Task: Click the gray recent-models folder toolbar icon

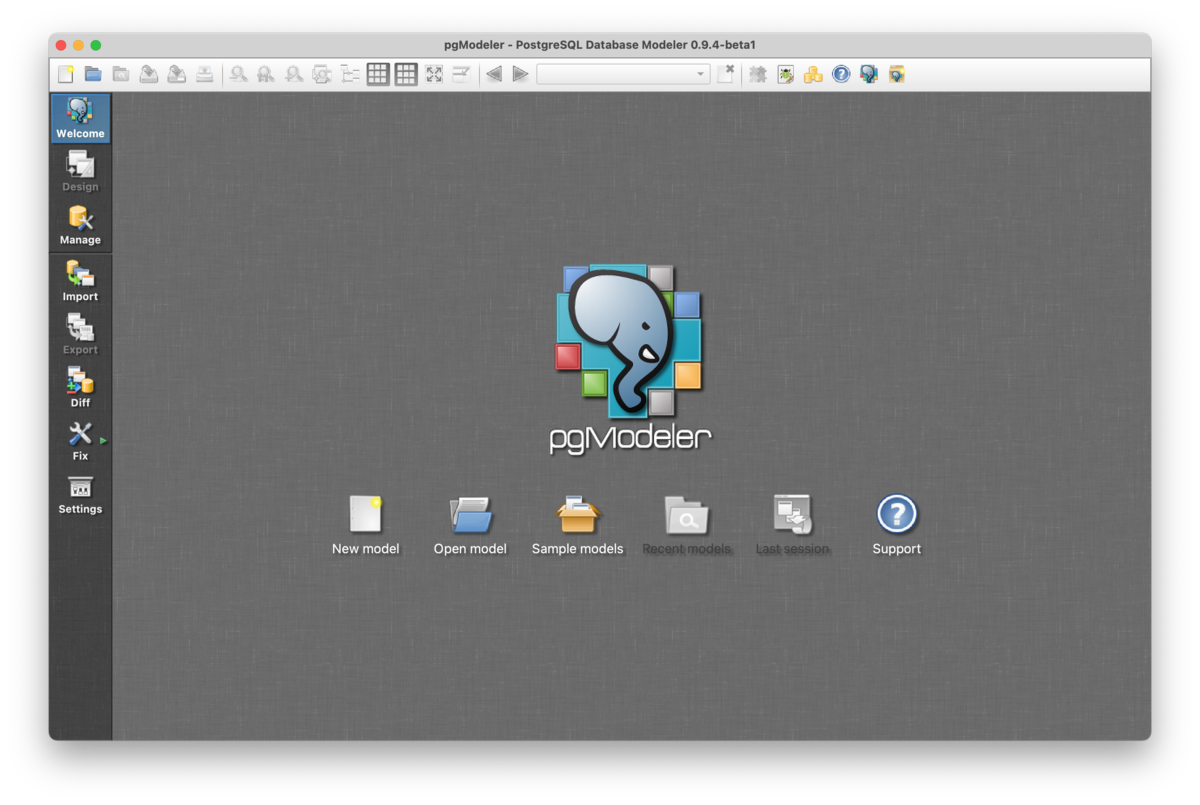Action: (121, 74)
